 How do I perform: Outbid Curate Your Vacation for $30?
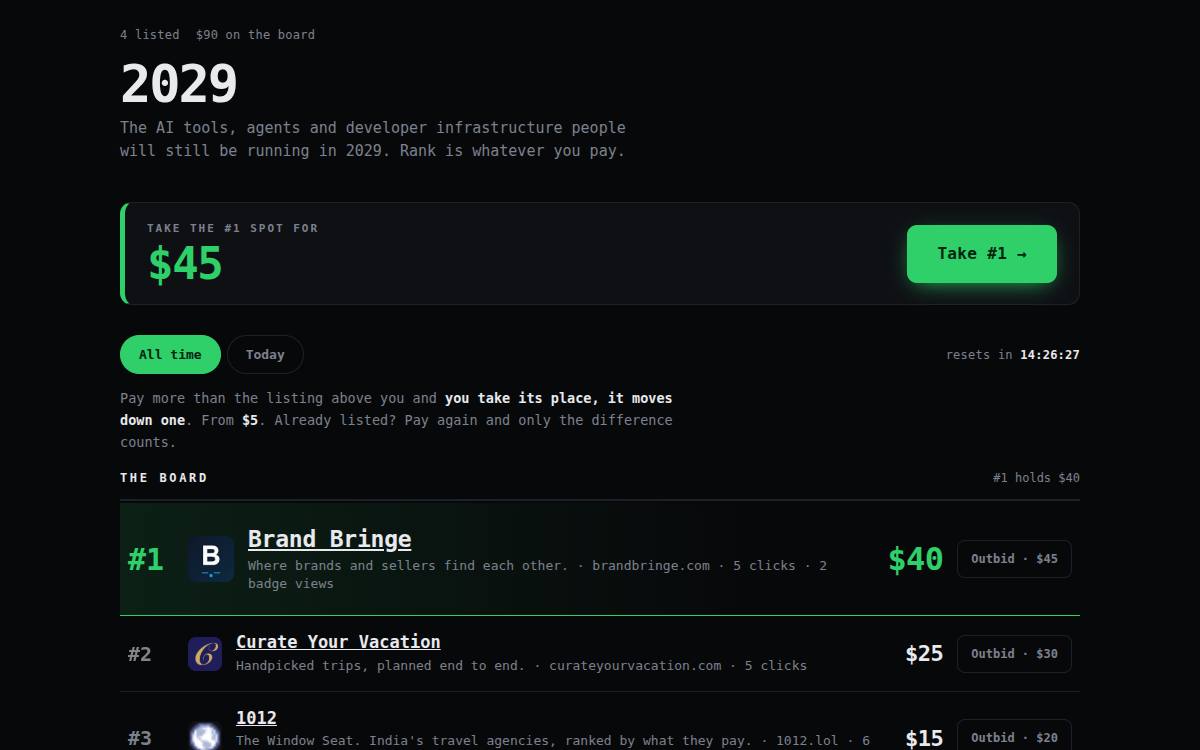1014,654
